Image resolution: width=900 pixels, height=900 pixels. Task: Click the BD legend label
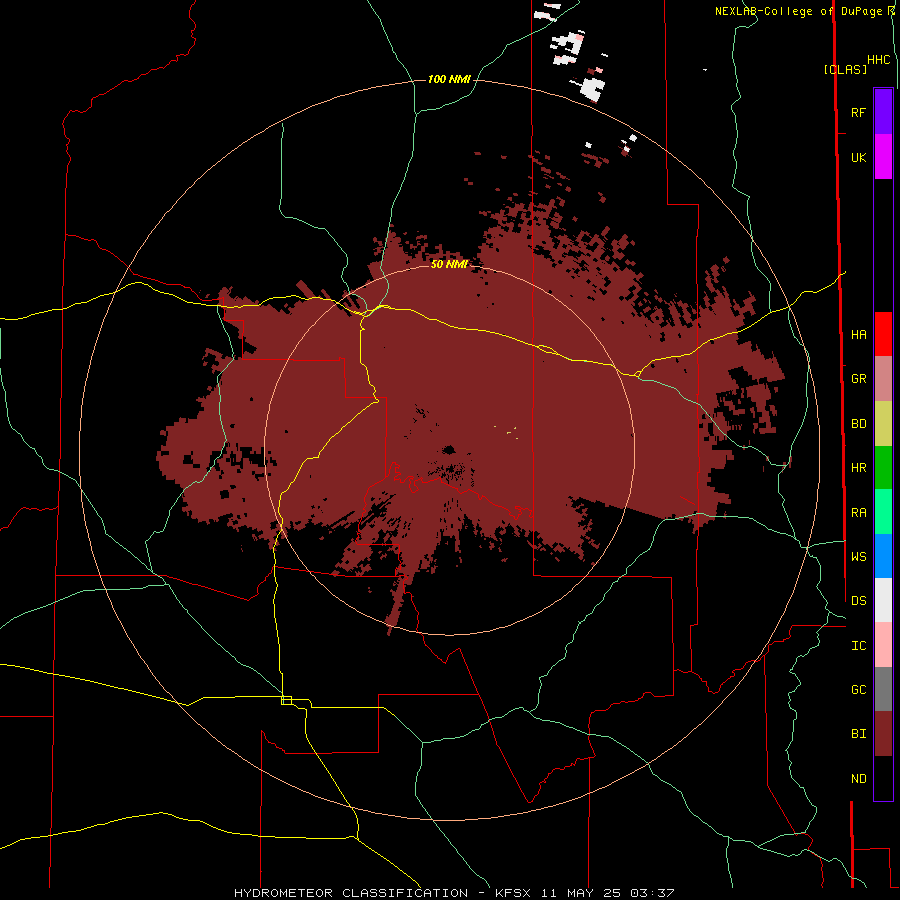pos(858,424)
